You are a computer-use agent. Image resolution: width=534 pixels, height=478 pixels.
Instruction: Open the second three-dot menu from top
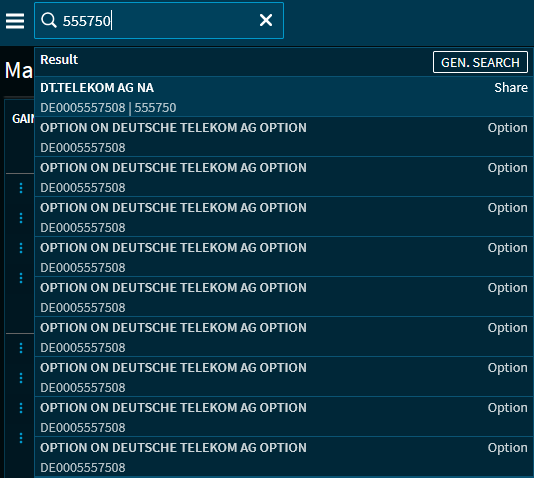21,218
